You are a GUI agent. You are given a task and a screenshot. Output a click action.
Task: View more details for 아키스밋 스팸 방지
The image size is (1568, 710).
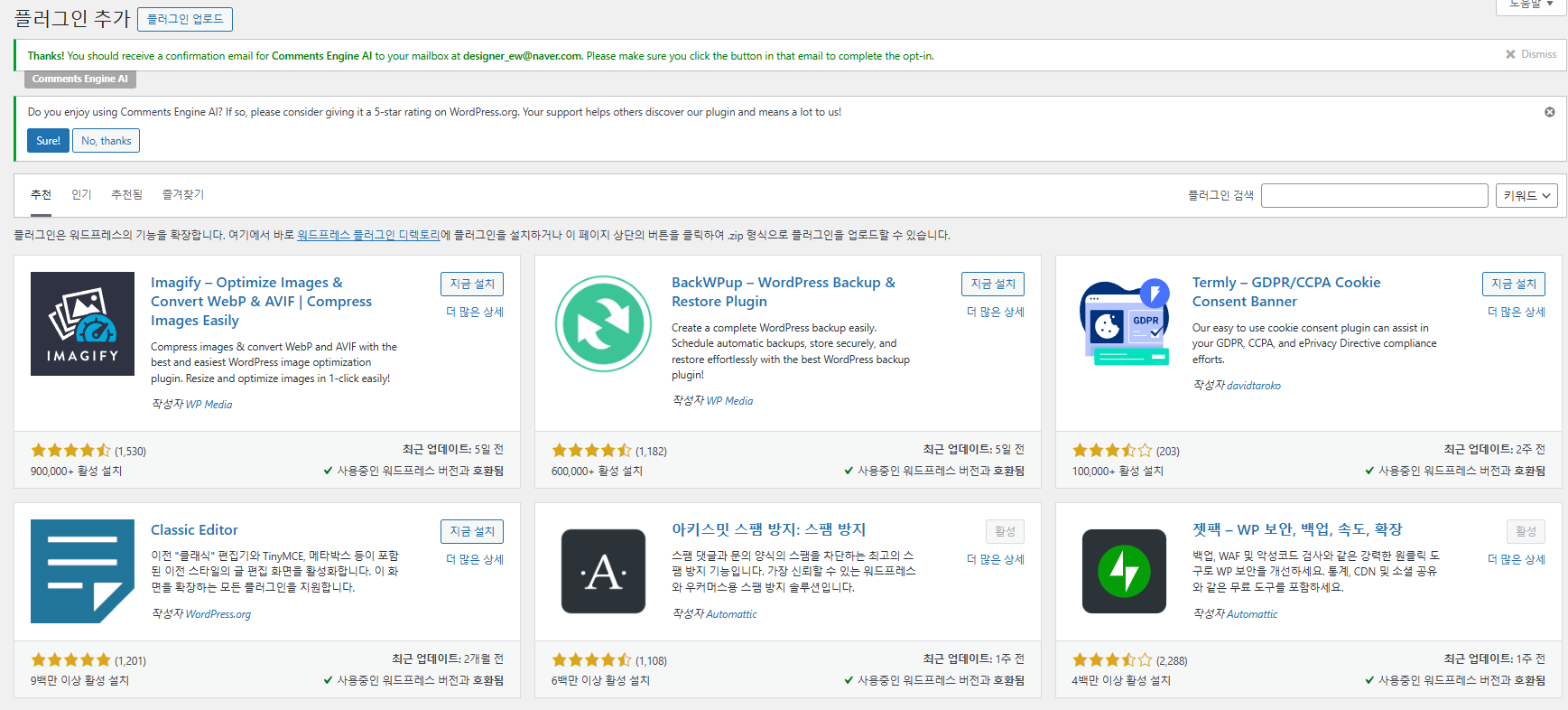[x=996, y=559]
